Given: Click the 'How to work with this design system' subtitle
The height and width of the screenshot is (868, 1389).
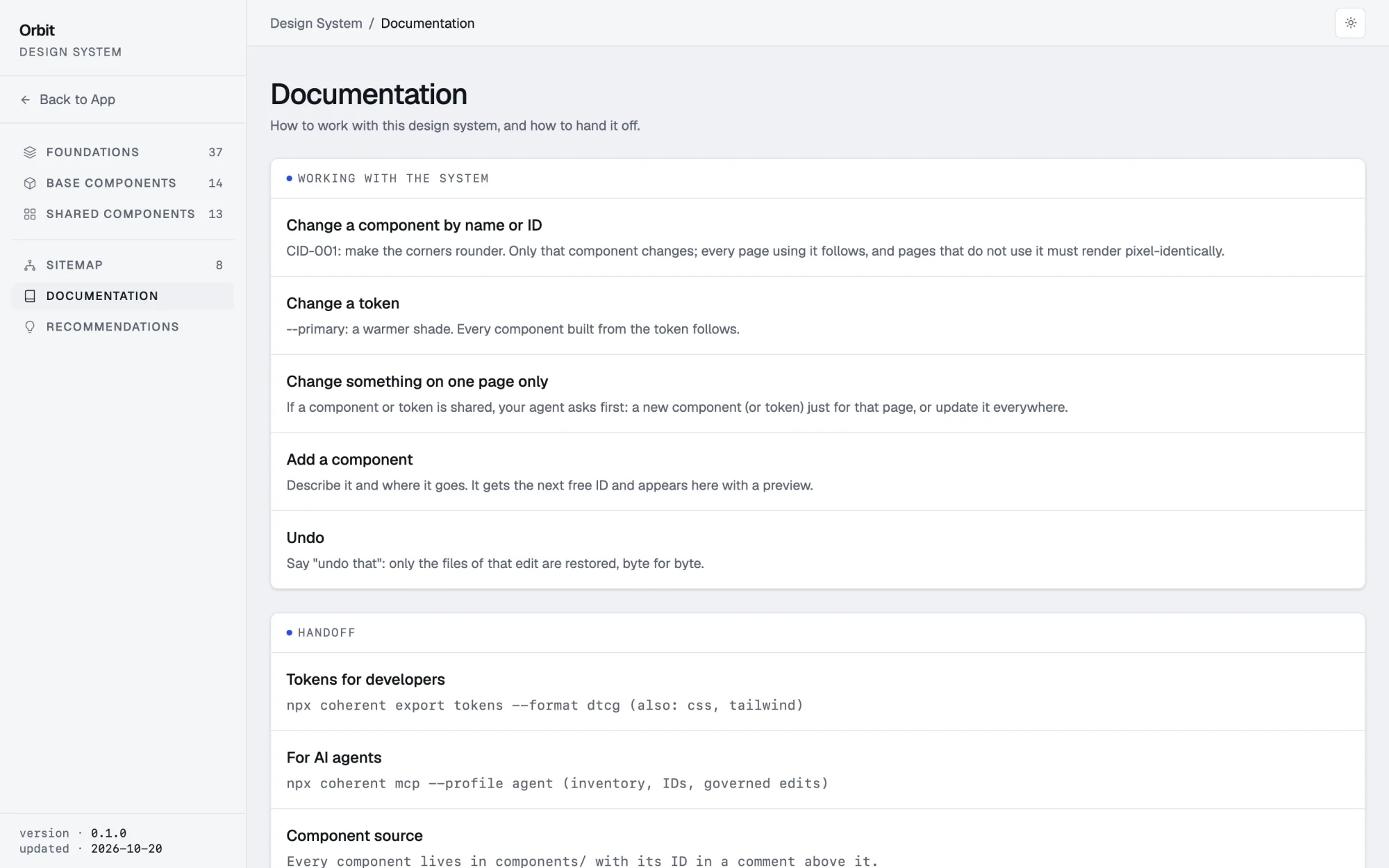Looking at the screenshot, I should [455, 126].
